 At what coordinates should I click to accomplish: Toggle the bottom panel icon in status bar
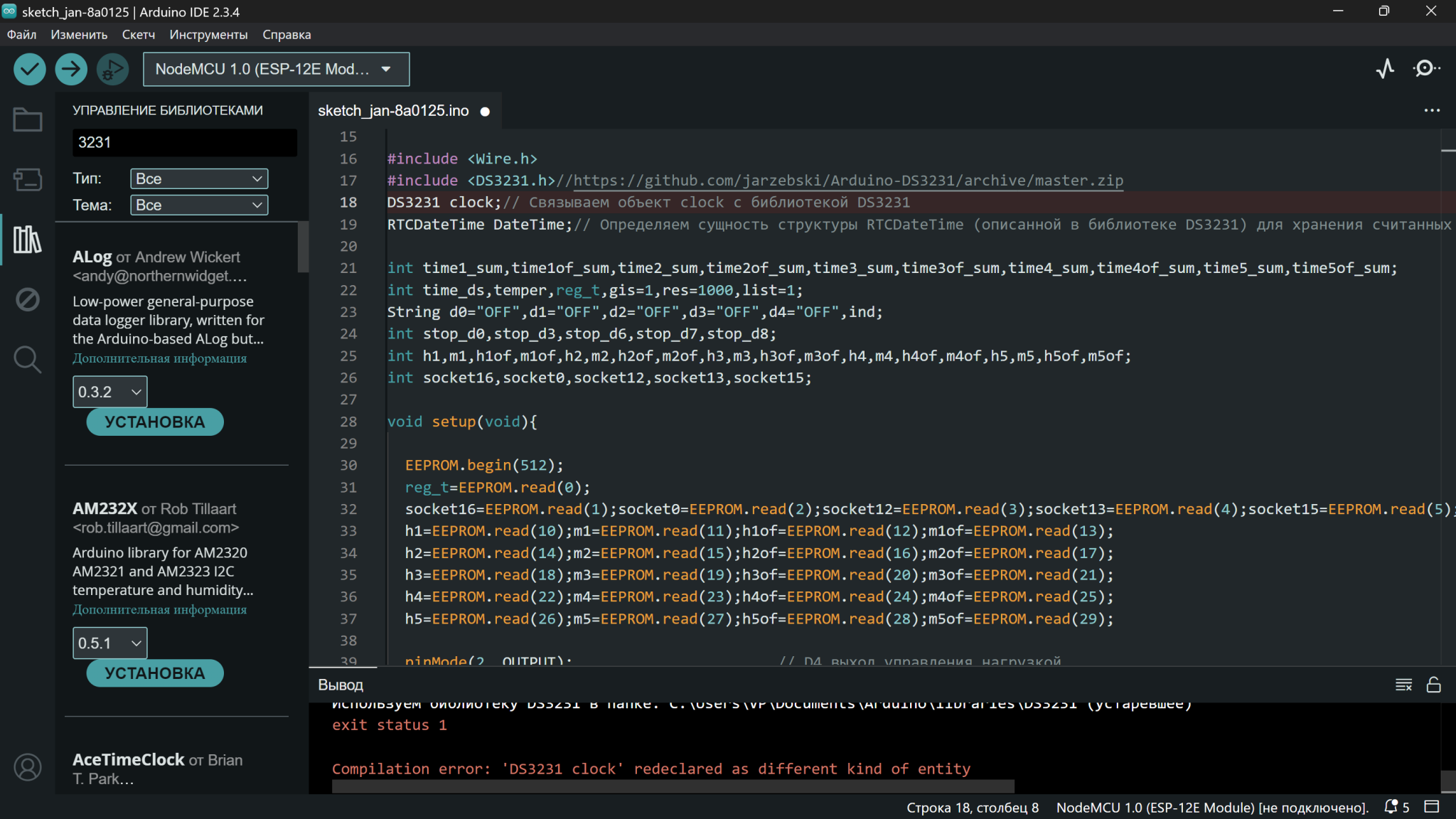1432,807
